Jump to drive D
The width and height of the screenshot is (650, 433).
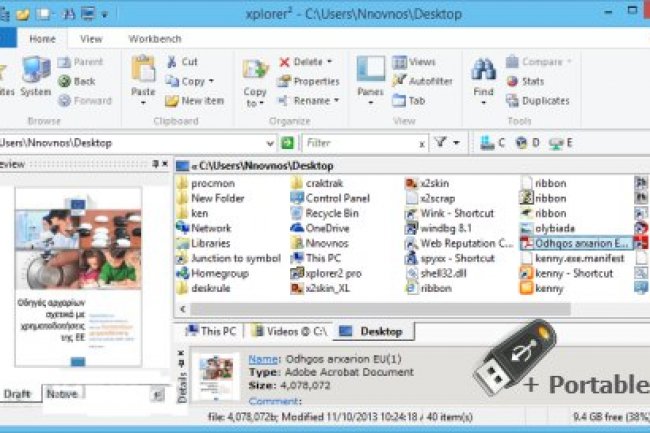(x=527, y=143)
